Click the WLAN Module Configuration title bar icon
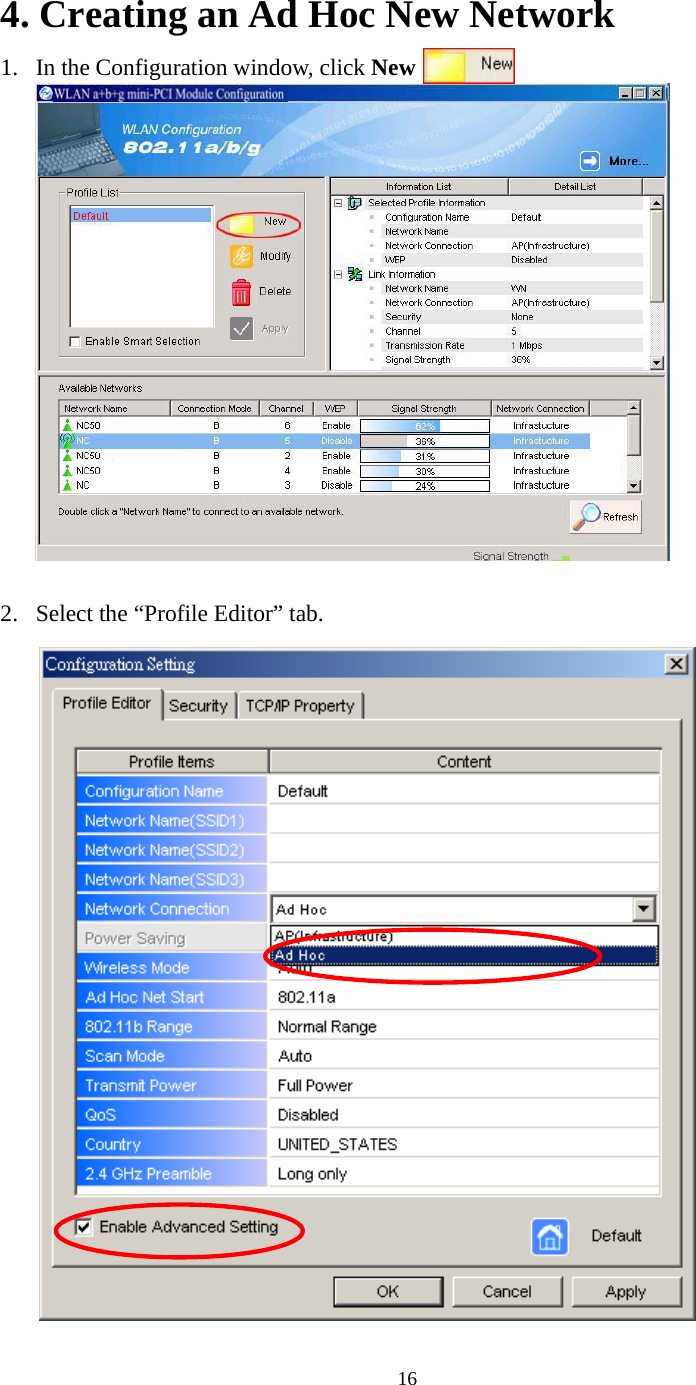The height and width of the screenshot is (1385, 696). click(46, 93)
